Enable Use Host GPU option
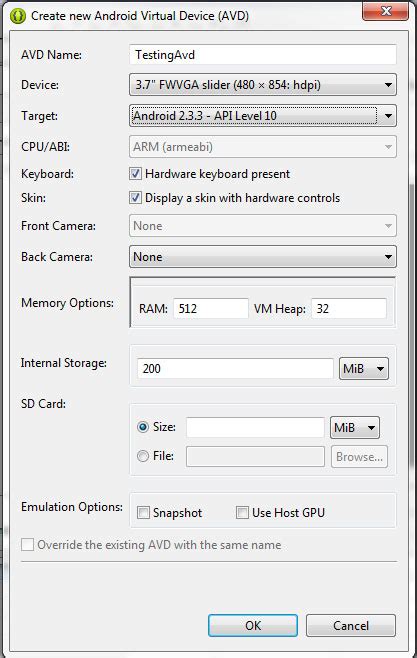Viewport: 417px width, 658px height. pos(242,512)
